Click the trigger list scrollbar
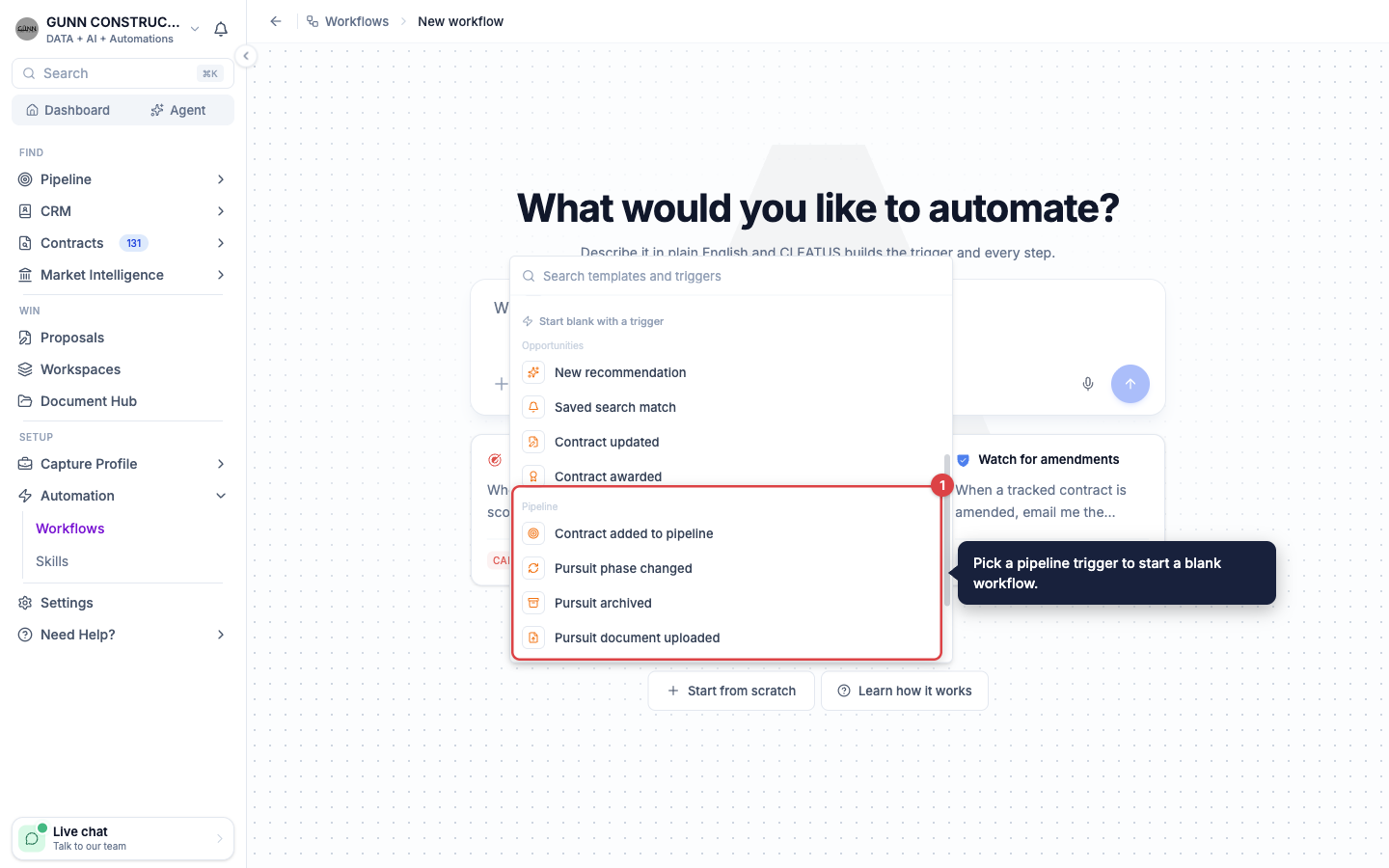 [x=947, y=529]
